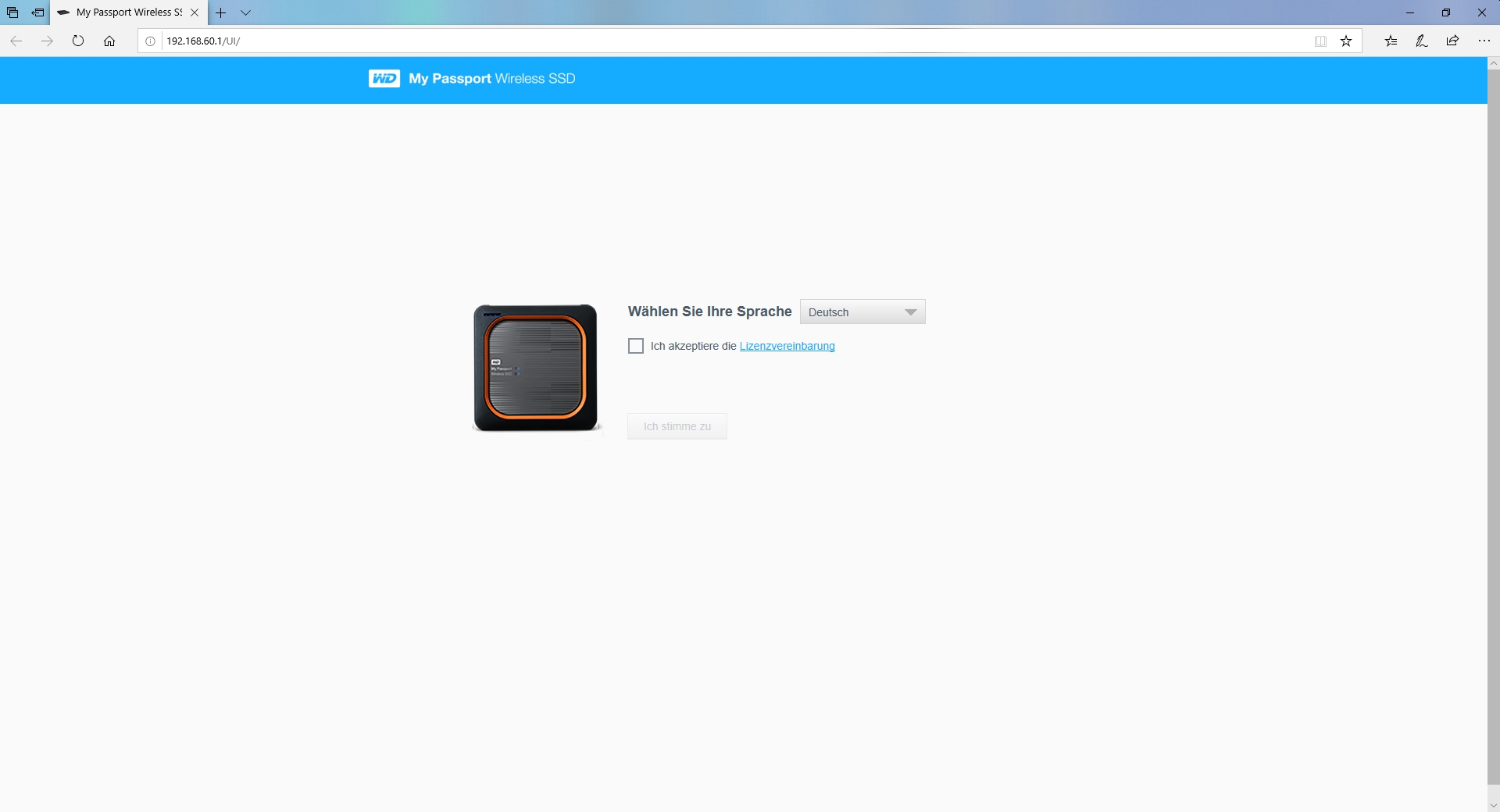This screenshot has width=1500, height=812.
Task: Open the Lizenzvereinbarung link
Action: 787,346
